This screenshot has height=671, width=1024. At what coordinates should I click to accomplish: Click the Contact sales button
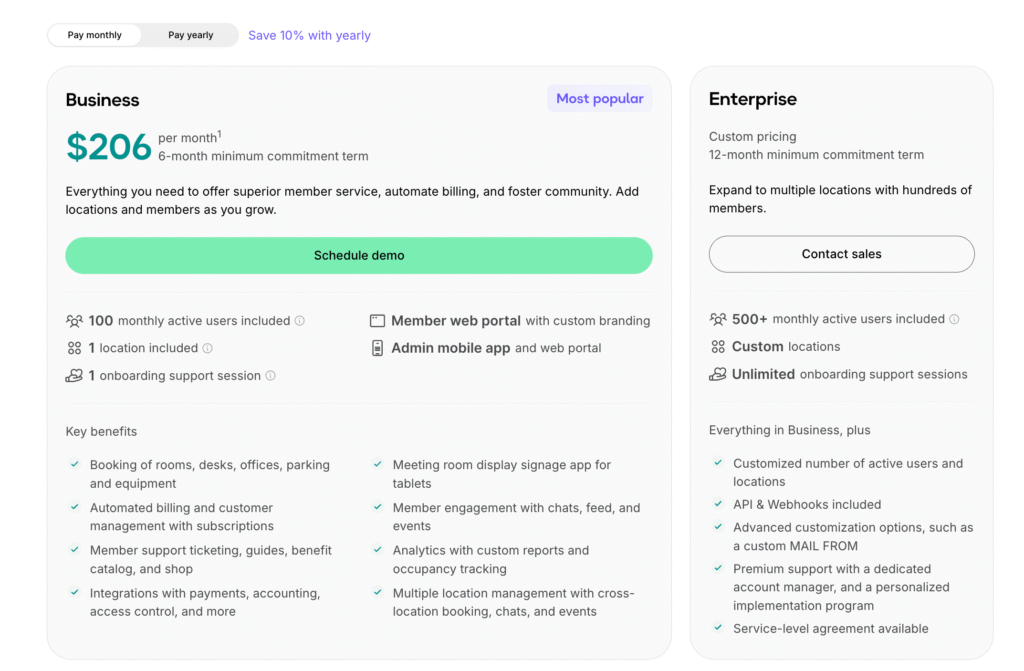(x=841, y=254)
